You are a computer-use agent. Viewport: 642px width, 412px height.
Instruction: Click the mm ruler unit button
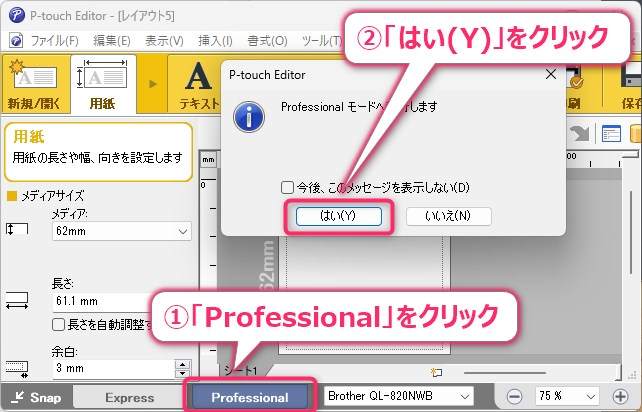click(208, 160)
